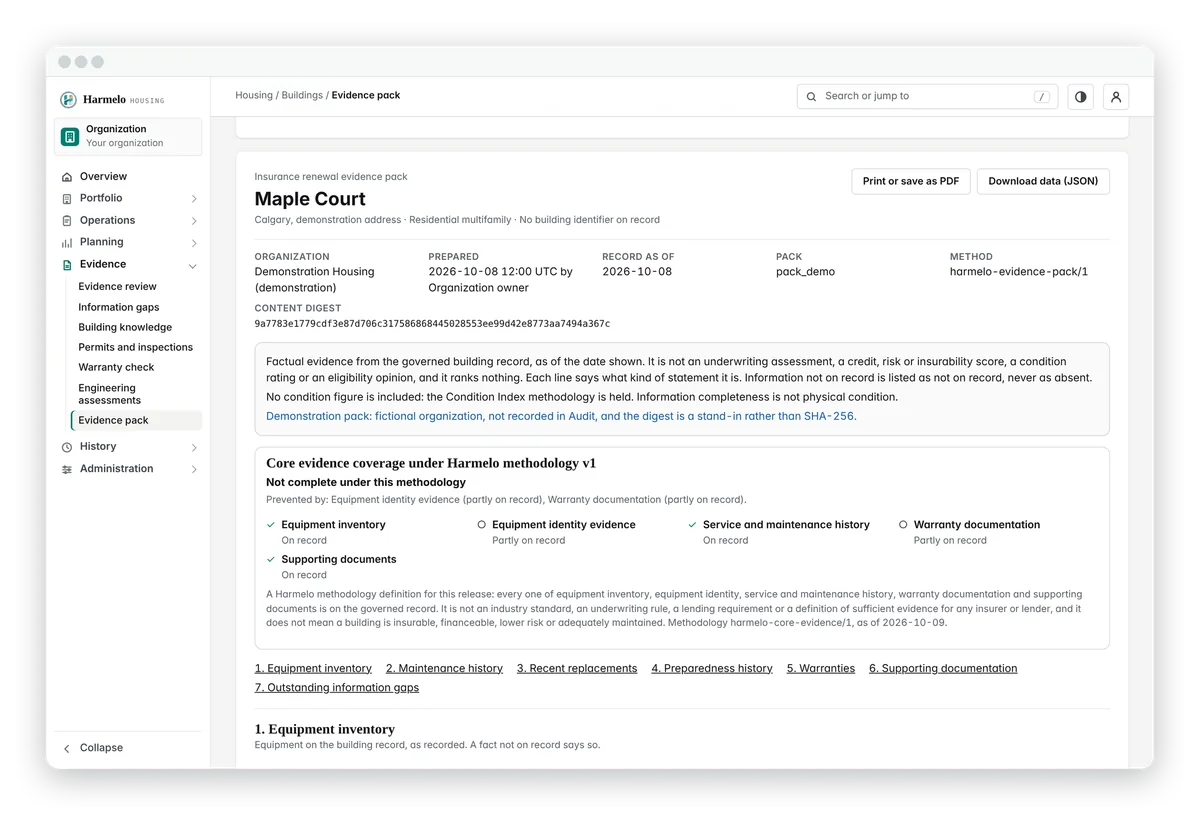Jump to 6. Supporting documentation section
The image size is (1200, 815).
[x=943, y=669]
